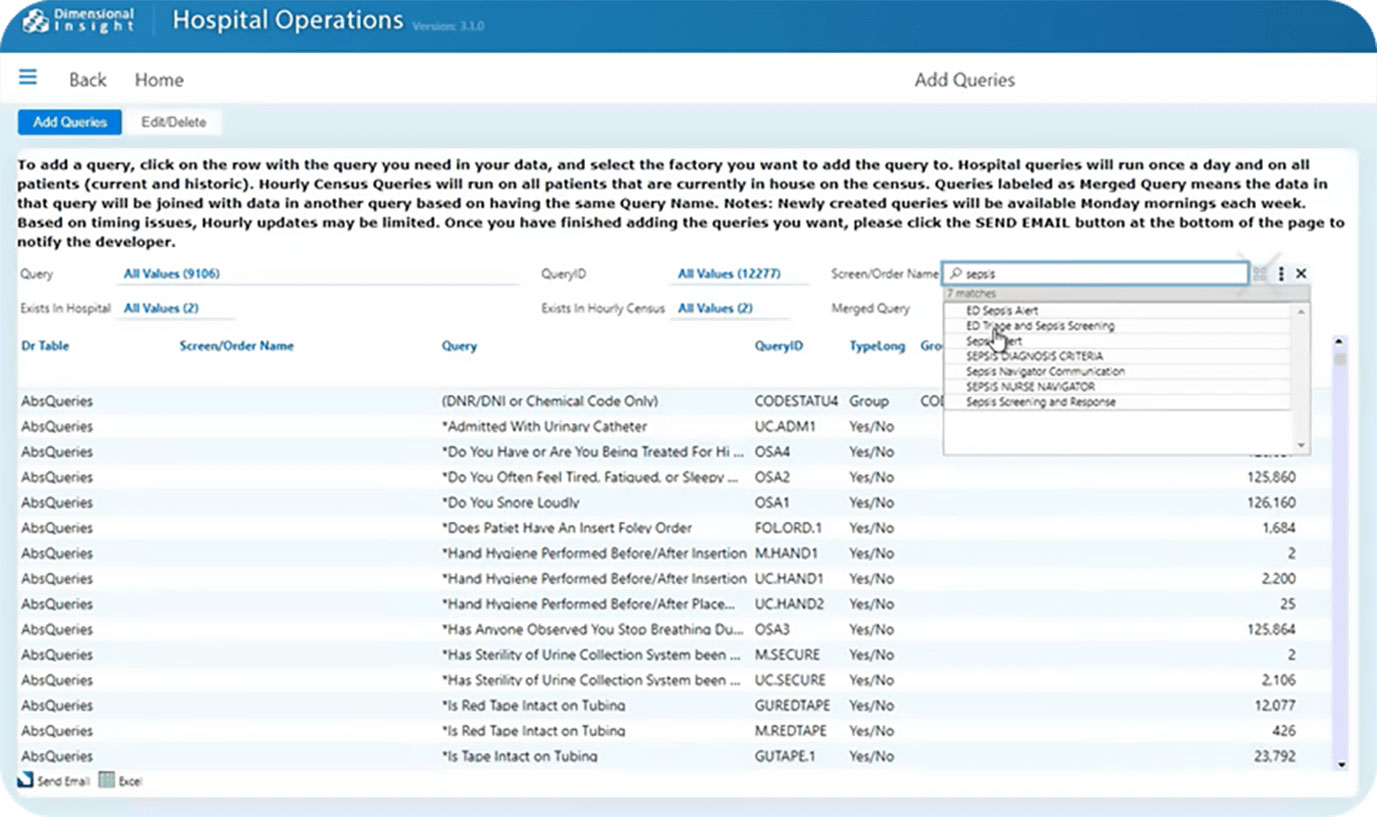
Task: Navigate to Home
Action: pos(159,80)
